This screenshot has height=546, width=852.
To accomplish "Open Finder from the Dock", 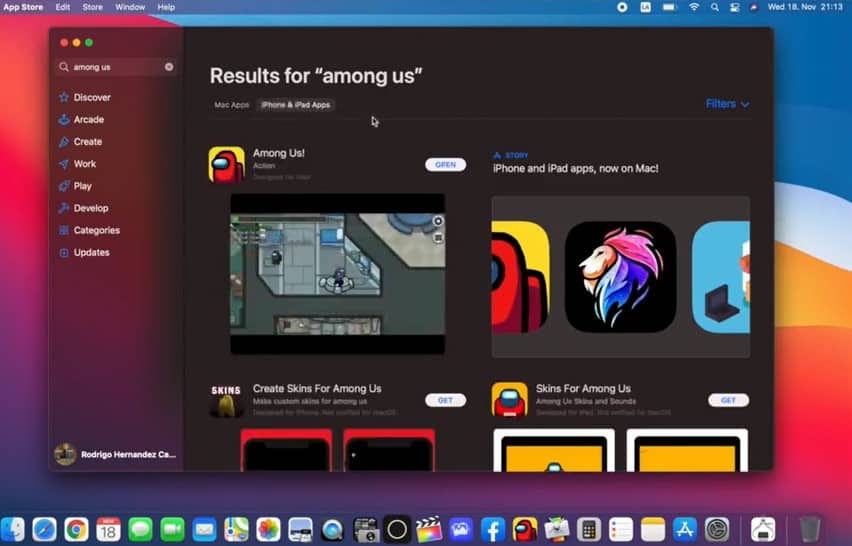I will click(x=13, y=529).
